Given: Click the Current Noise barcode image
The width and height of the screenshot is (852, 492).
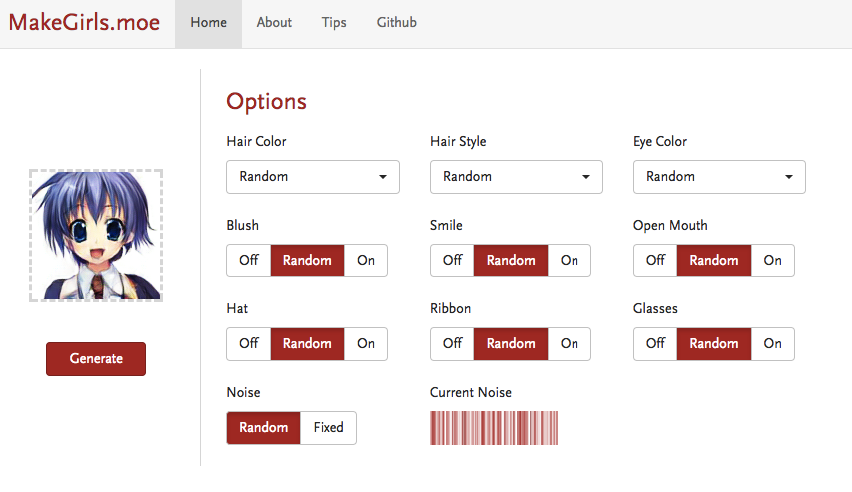Looking at the screenshot, I should (x=494, y=427).
